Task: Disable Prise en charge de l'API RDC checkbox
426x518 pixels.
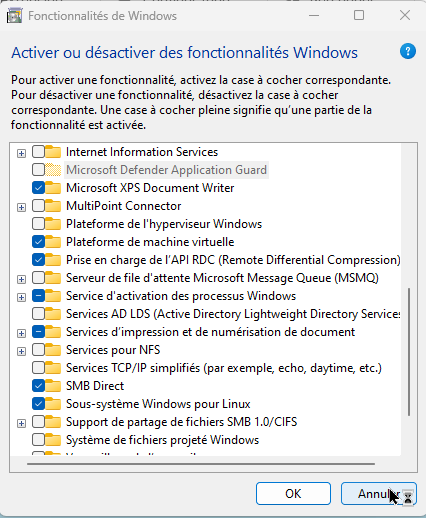Action: [38, 260]
